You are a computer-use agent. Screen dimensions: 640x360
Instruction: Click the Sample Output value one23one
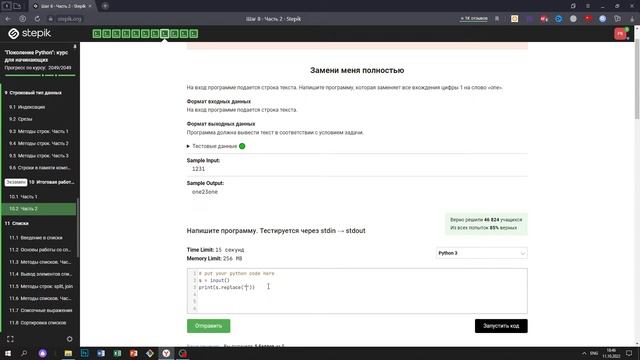coord(205,192)
